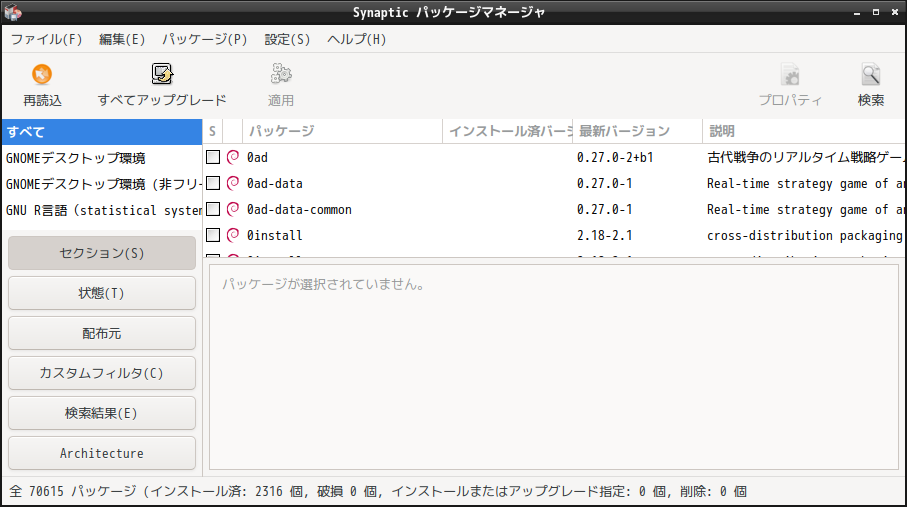Image resolution: width=907 pixels, height=507 pixels.
Task: Select the カスタムフィルタ(C) button
Action: [102, 373]
